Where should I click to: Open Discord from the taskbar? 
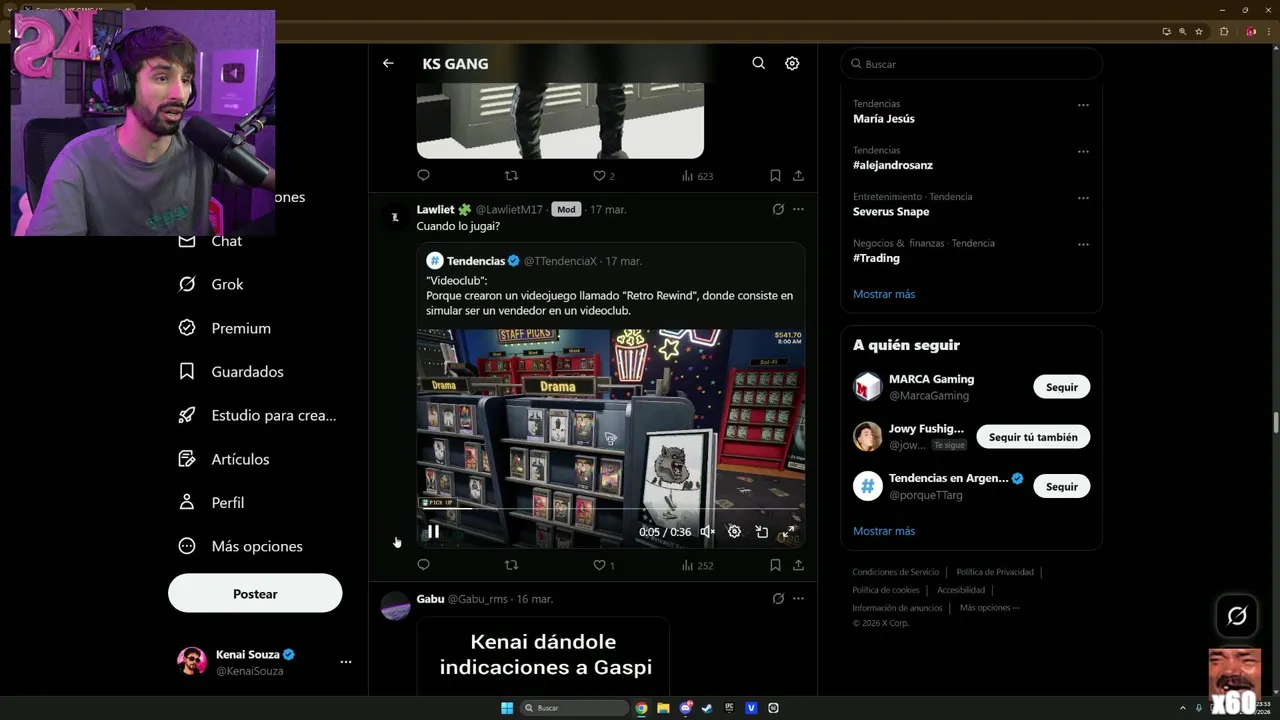(685, 708)
